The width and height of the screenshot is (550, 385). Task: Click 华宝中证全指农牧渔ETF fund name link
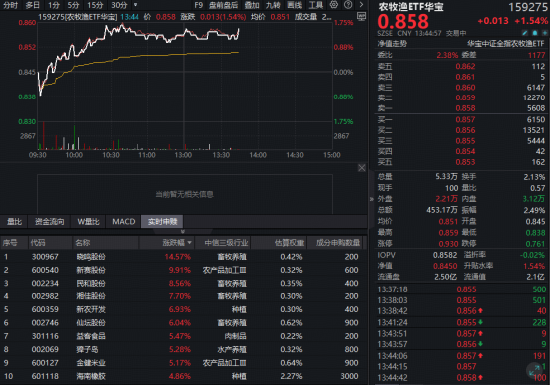pos(505,44)
